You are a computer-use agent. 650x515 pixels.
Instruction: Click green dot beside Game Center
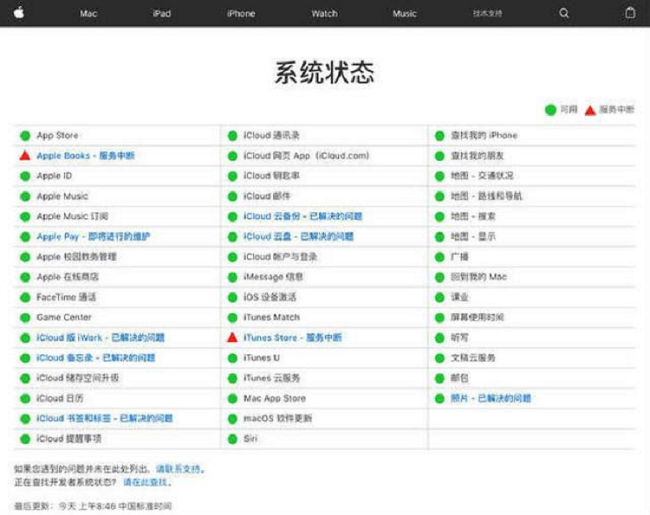click(24, 318)
